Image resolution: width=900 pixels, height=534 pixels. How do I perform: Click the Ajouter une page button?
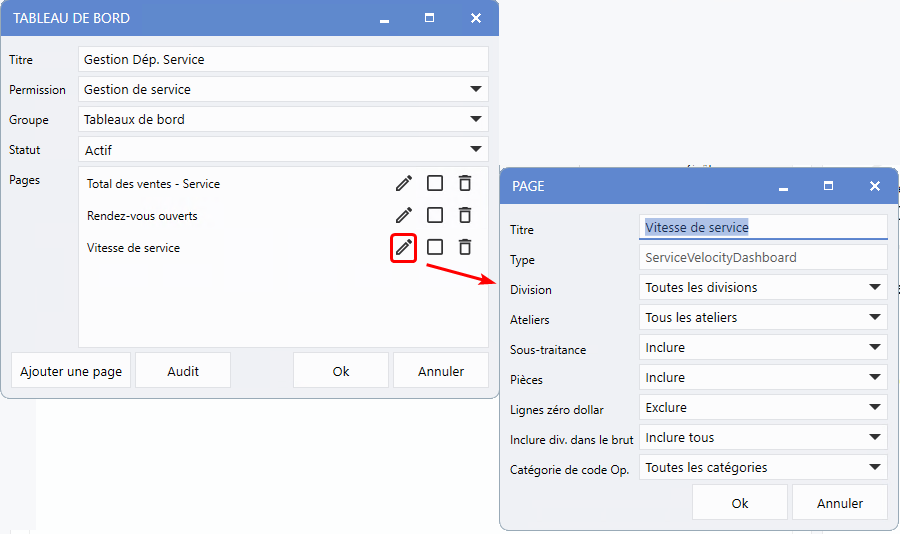tap(71, 371)
